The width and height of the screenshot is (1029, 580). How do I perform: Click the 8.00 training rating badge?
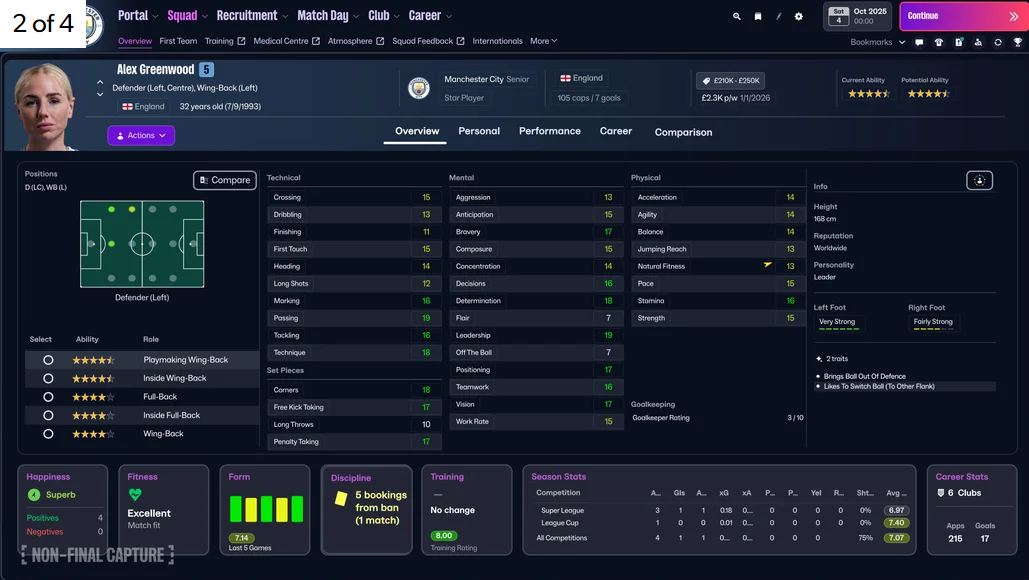[444, 535]
